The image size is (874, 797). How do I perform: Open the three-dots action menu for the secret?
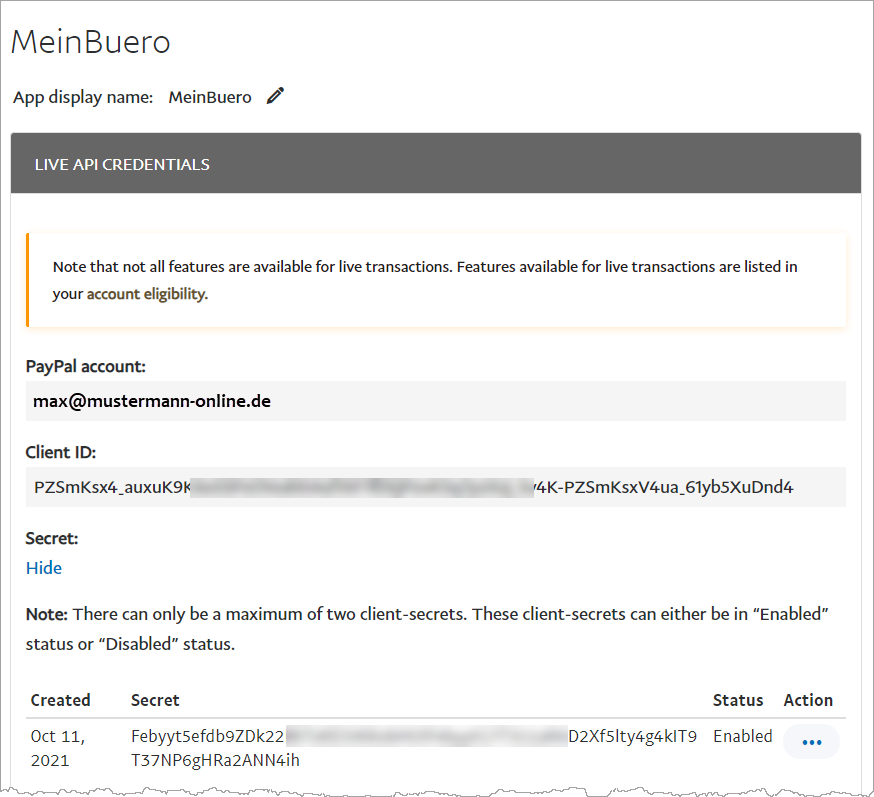(x=811, y=742)
